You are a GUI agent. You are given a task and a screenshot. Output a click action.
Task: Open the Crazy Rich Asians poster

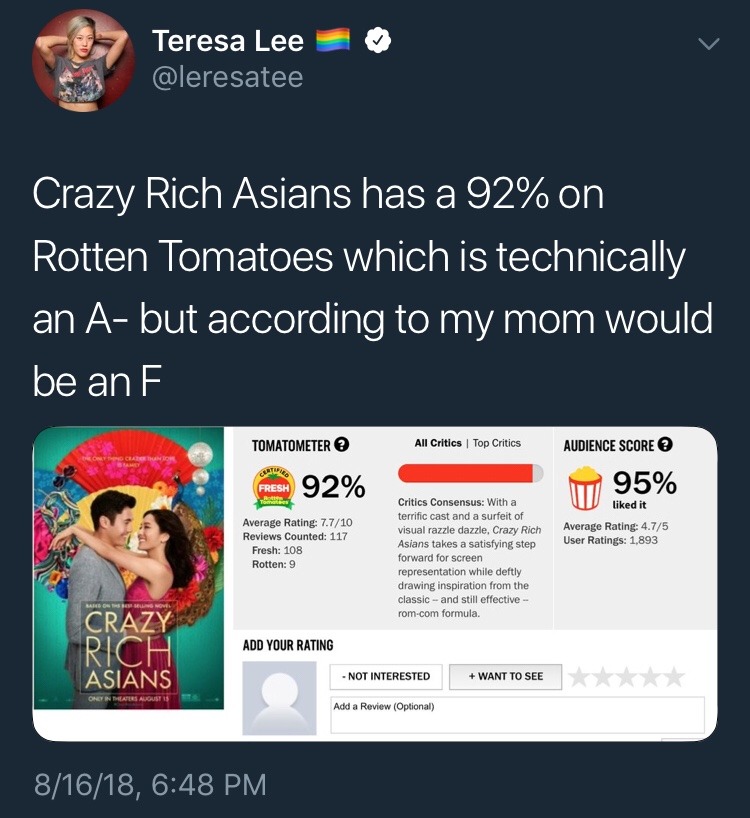[x=129, y=568]
